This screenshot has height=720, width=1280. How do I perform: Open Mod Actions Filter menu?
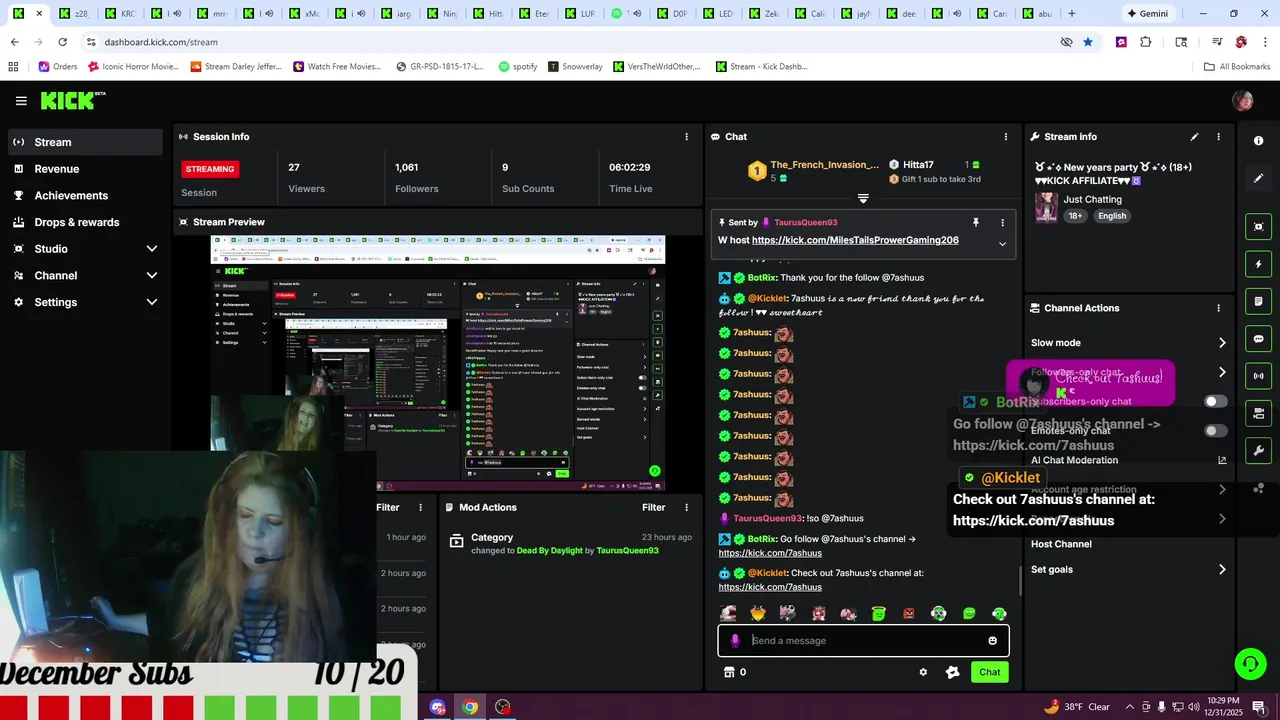click(x=653, y=507)
